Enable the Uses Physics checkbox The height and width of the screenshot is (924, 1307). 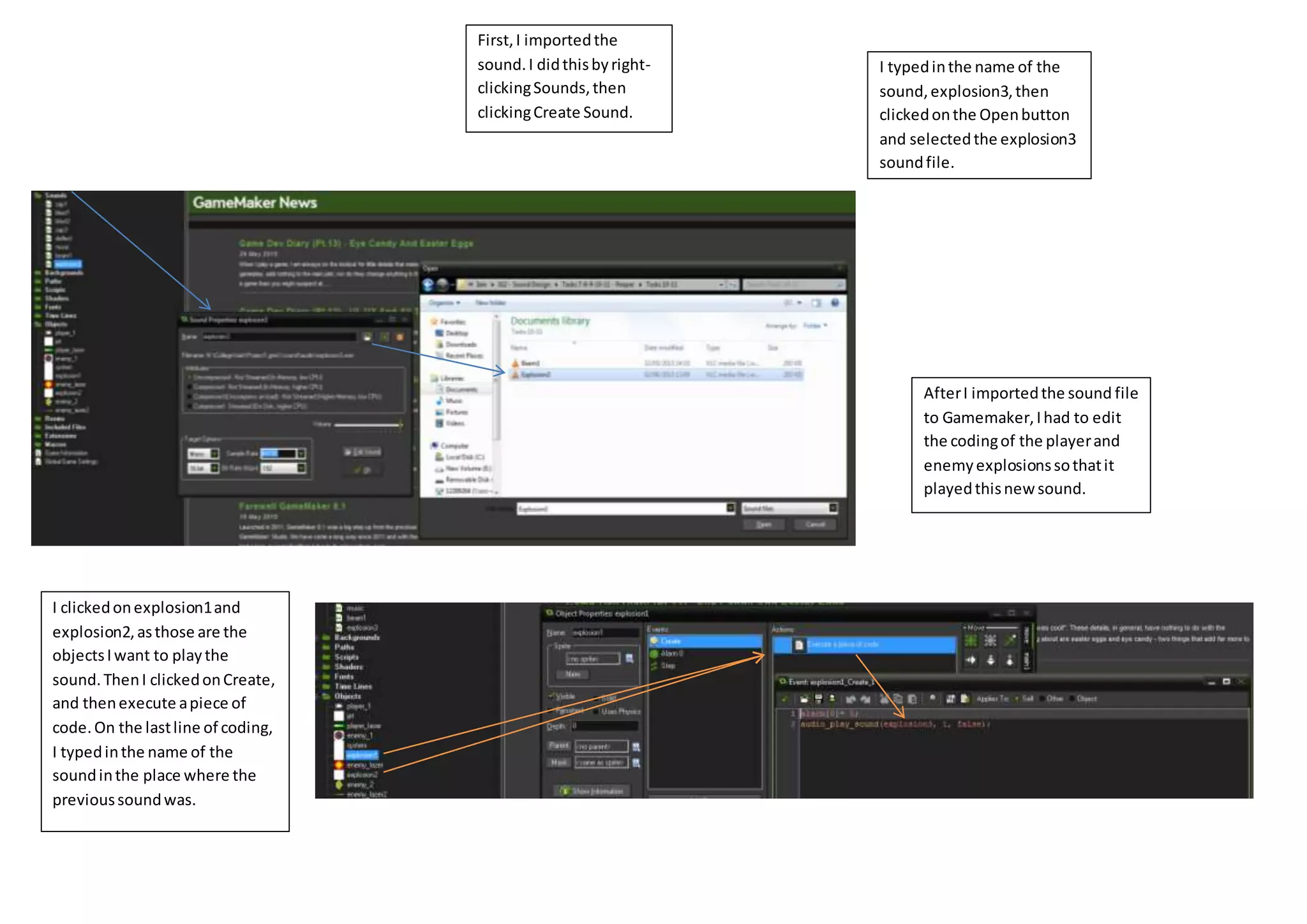tap(596, 712)
